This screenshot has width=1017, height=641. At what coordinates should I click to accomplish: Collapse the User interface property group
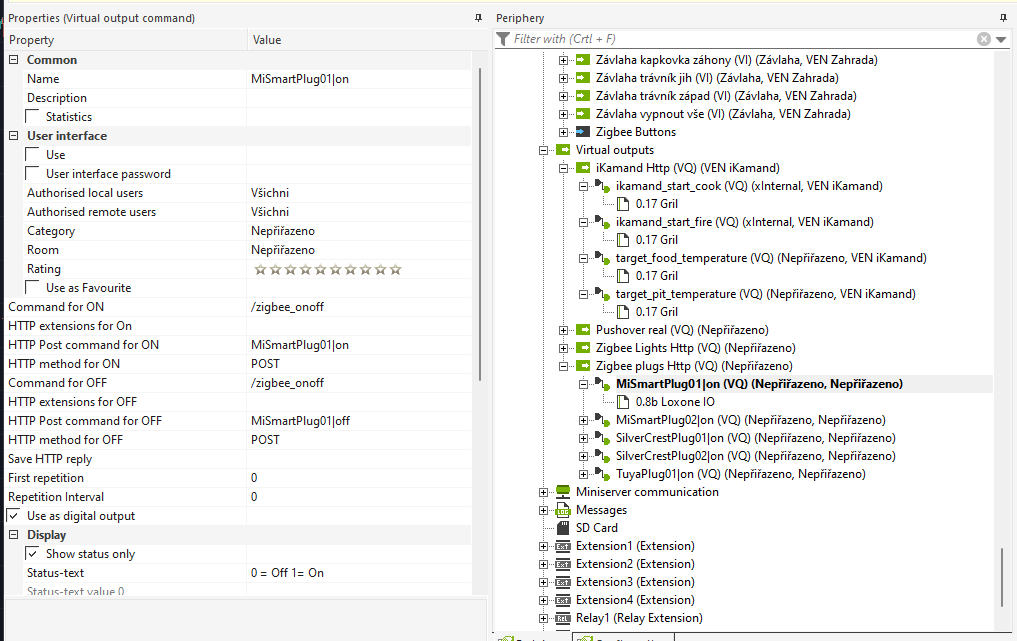[13, 136]
